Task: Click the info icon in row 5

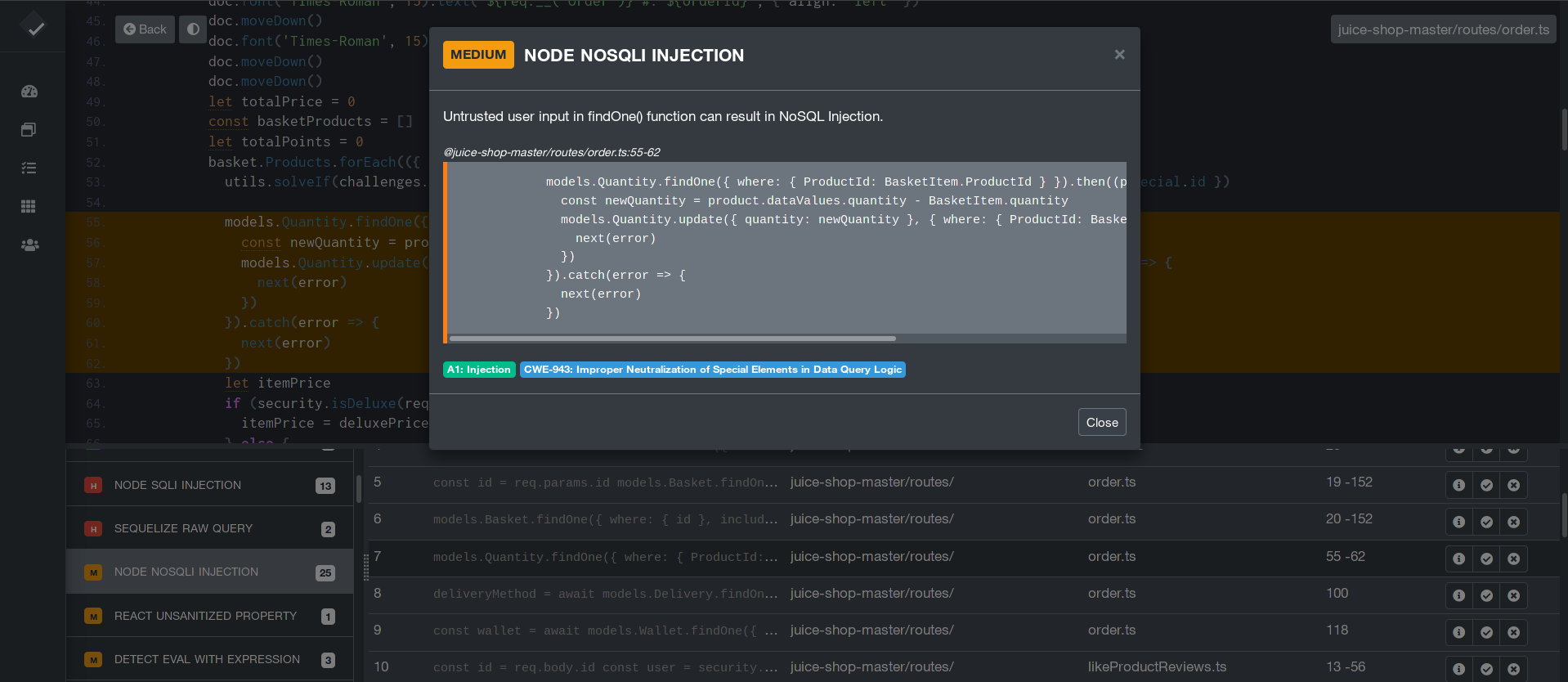Action: click(x=1458, y=485)
